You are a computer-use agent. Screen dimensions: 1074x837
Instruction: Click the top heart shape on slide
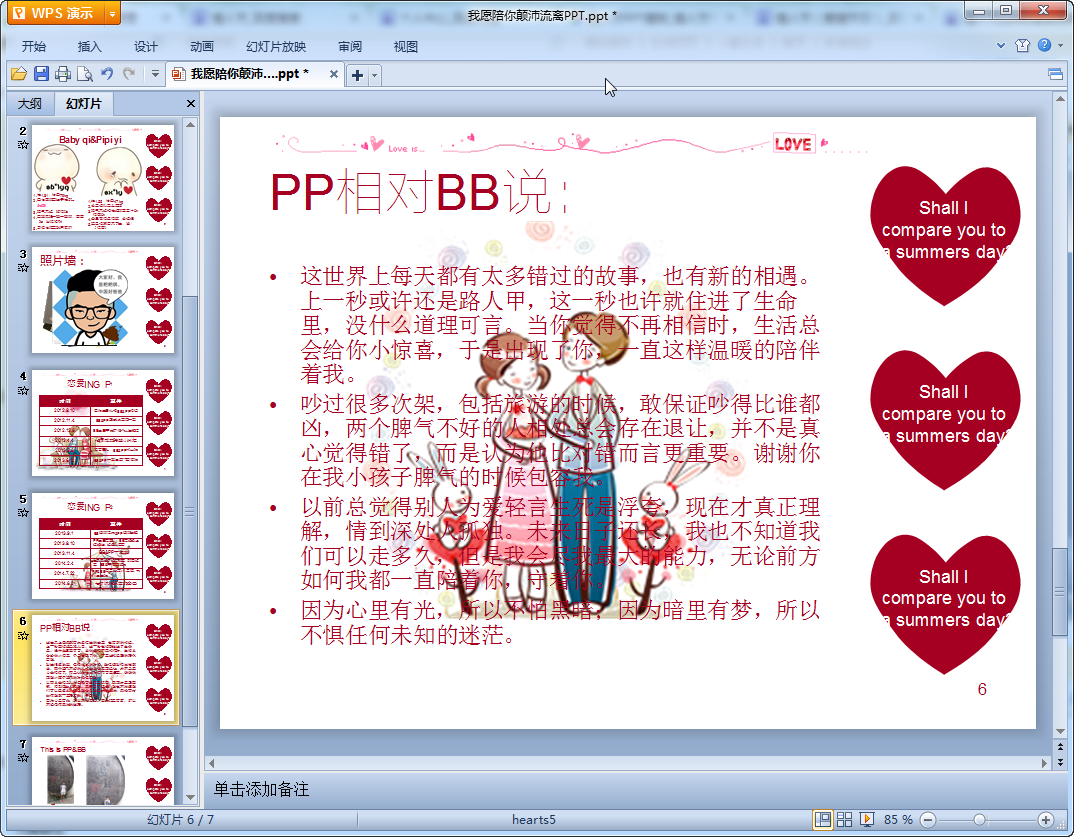pos(945,235)
